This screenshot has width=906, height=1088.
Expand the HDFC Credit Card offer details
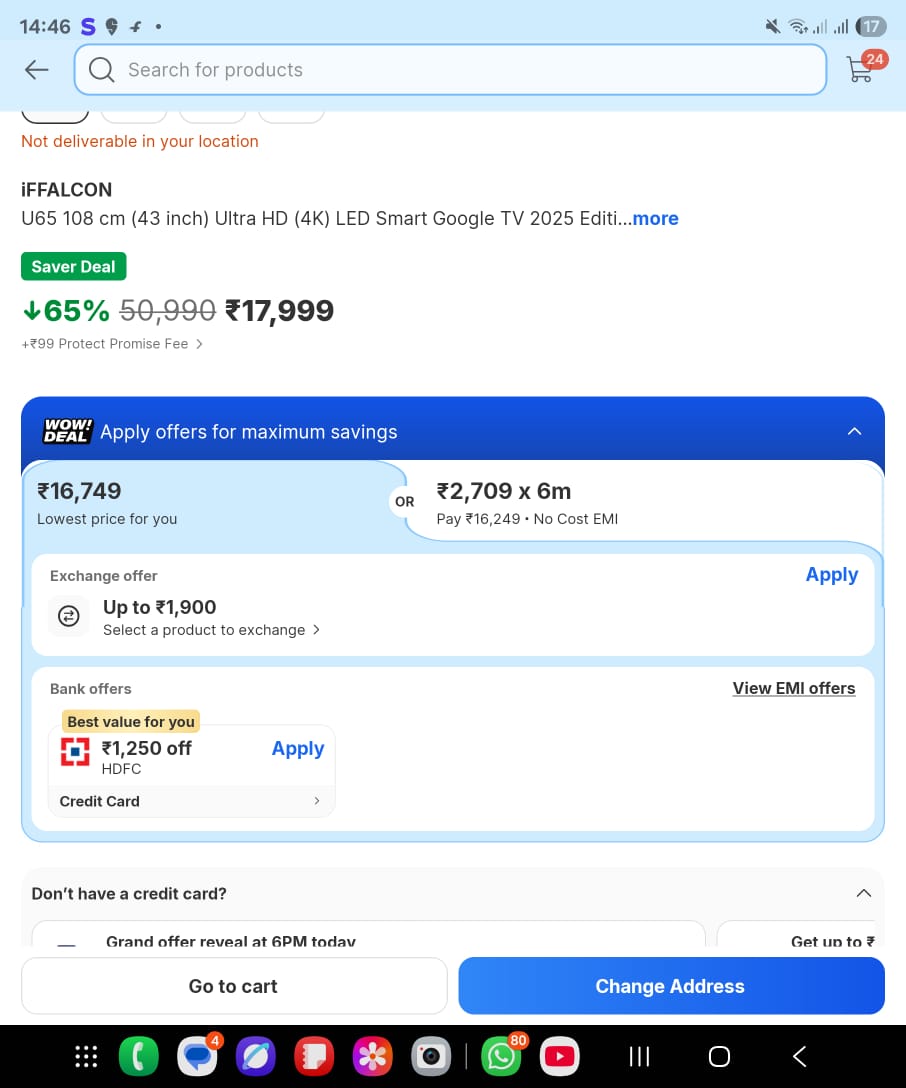coord(317,801)
